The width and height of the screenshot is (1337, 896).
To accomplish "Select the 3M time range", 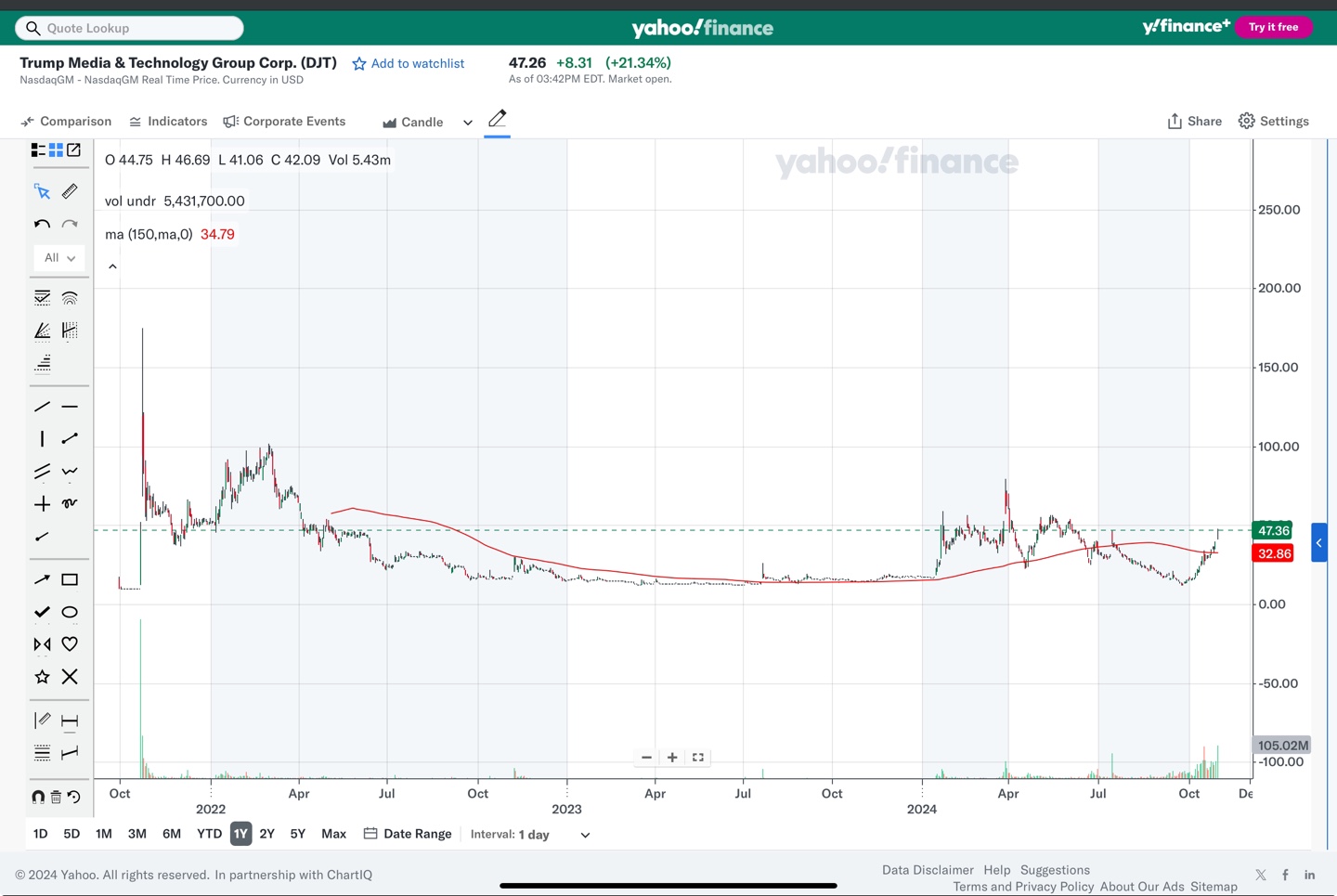I will coord(137,834).
